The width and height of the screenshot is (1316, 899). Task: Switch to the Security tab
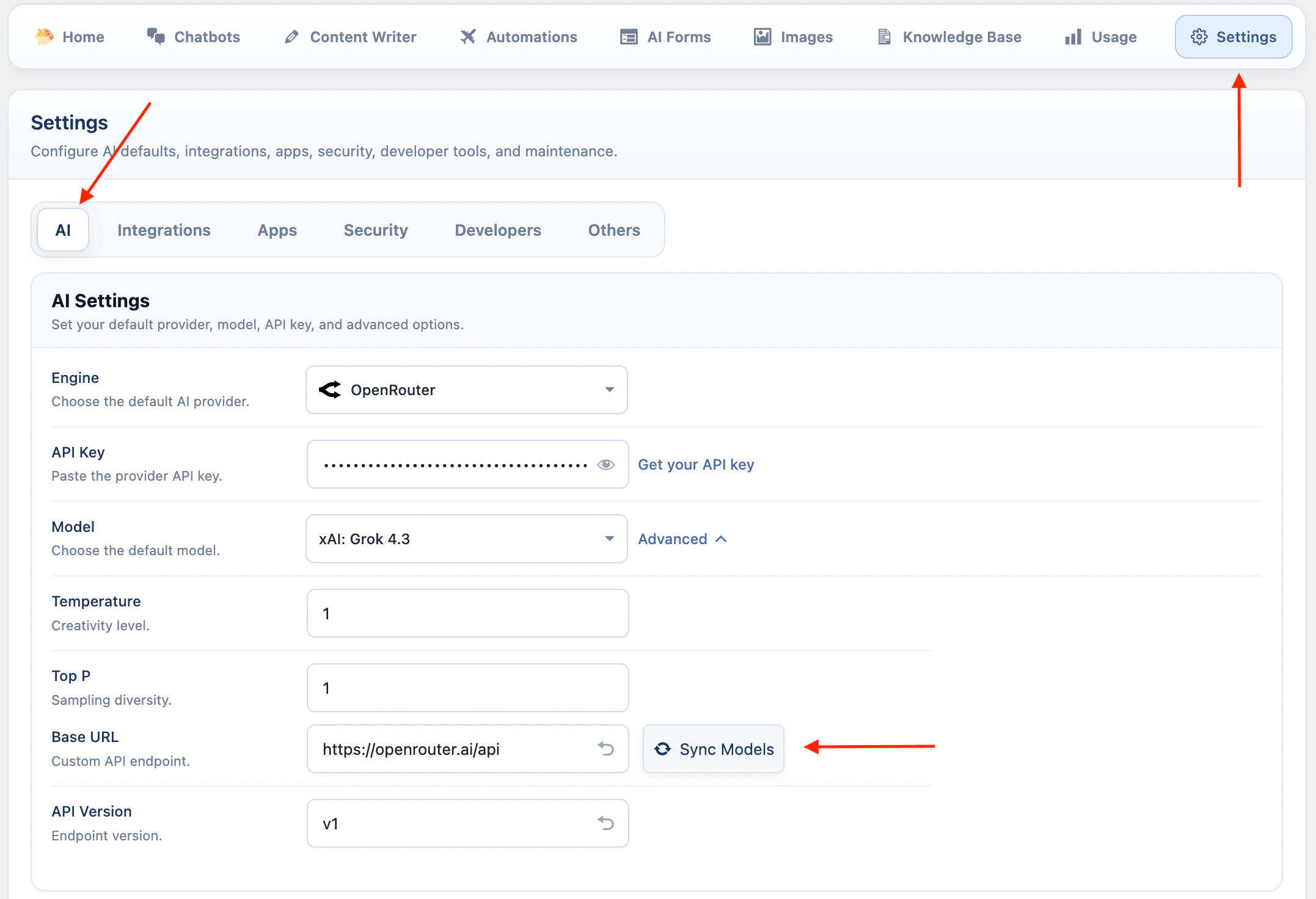point(376,230)
